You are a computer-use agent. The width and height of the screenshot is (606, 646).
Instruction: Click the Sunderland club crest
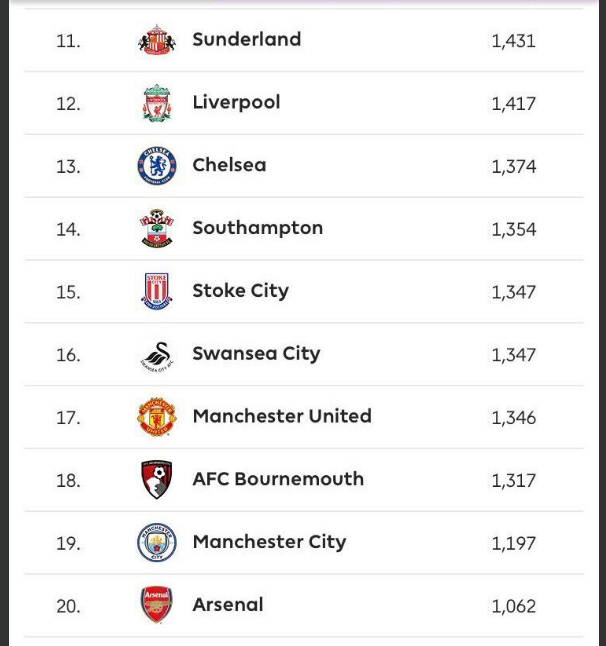[157, 40]
